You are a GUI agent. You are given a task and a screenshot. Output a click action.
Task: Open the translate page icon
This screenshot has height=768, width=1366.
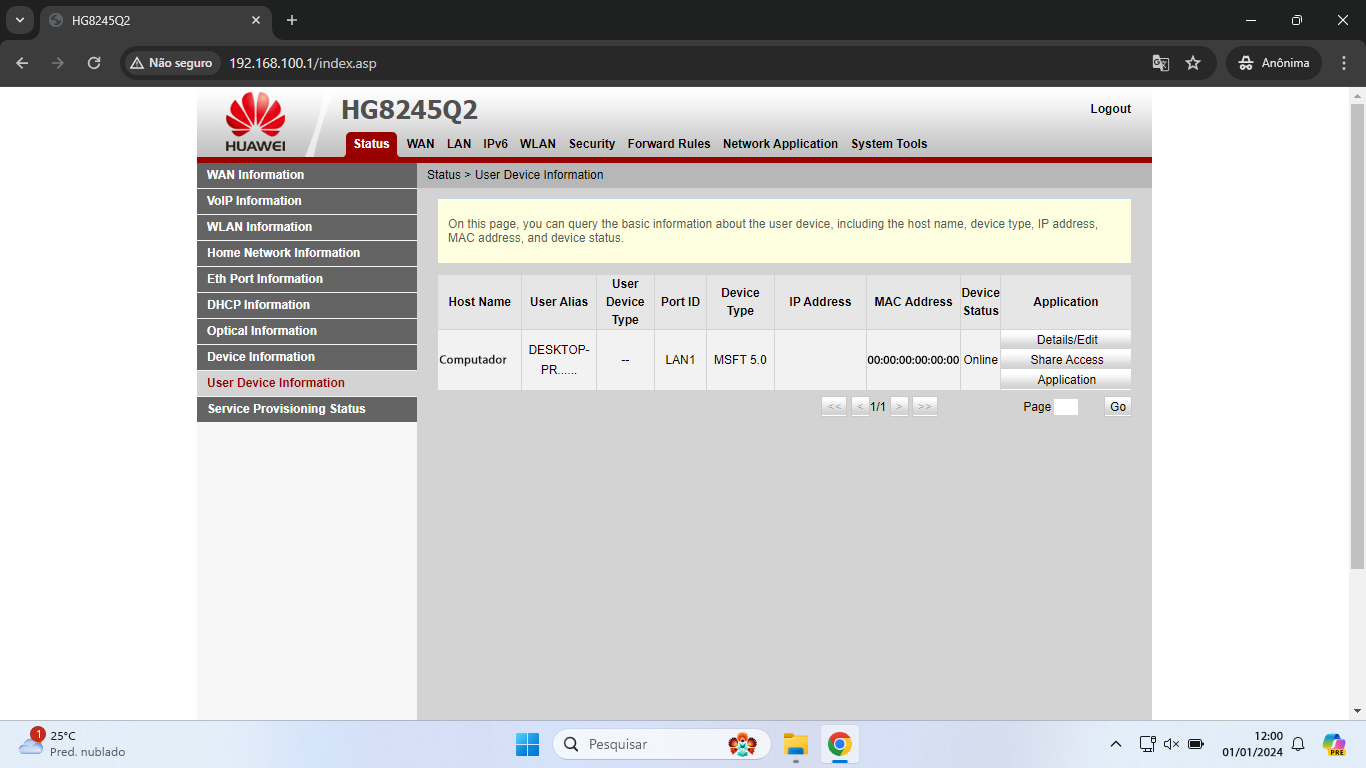[x=1161, y=63]
